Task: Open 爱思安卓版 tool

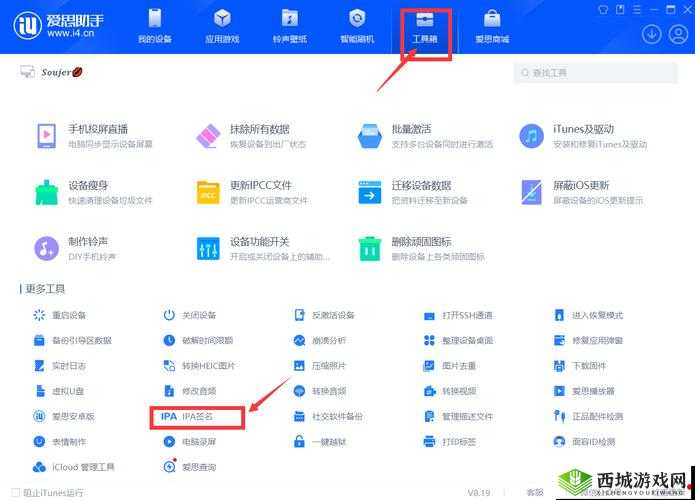Action: (64, 416)
